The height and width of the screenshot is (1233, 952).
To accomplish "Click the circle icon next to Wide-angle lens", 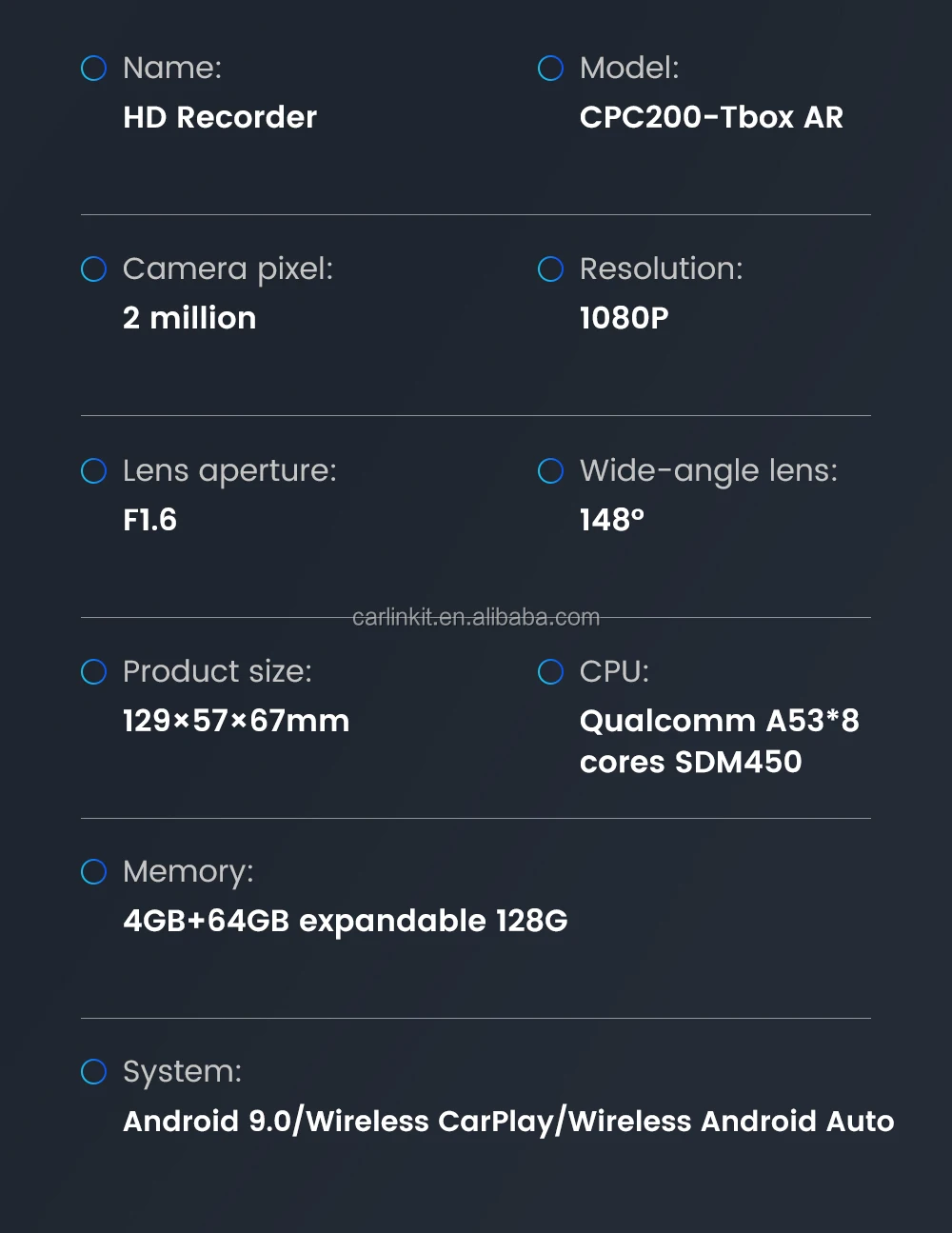I will click(x=550, y=471).
